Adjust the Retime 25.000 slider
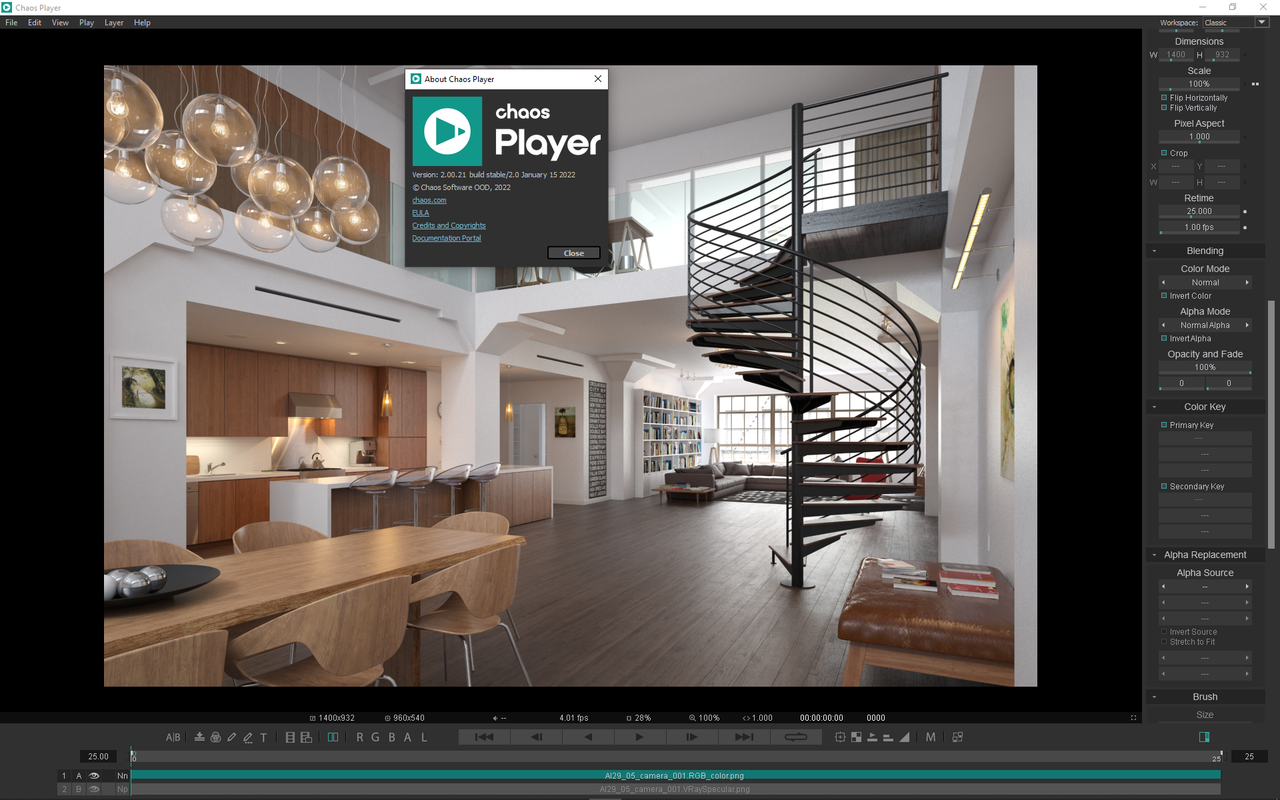 (x=1199, y=211)
